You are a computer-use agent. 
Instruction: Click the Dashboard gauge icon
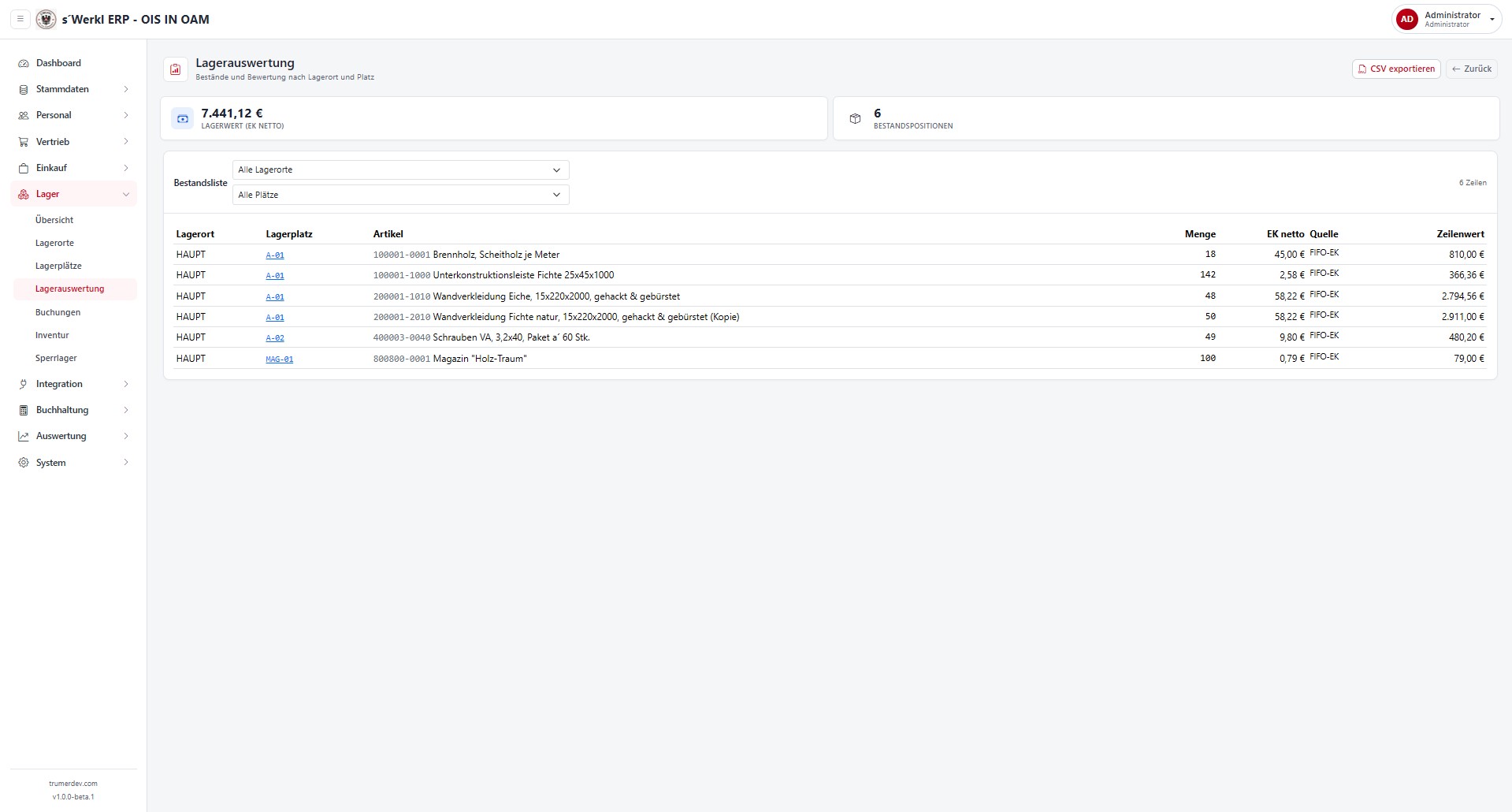24,63
